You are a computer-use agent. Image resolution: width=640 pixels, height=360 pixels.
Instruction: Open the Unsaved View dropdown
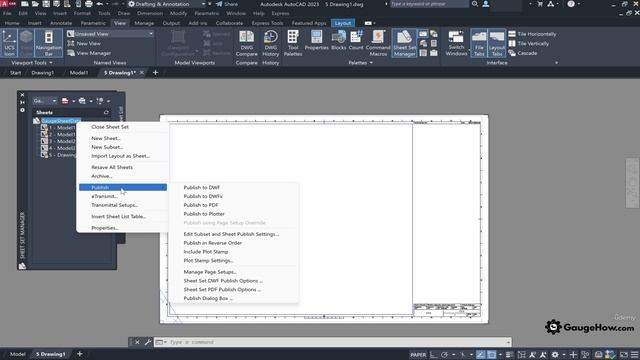[110, 34]
